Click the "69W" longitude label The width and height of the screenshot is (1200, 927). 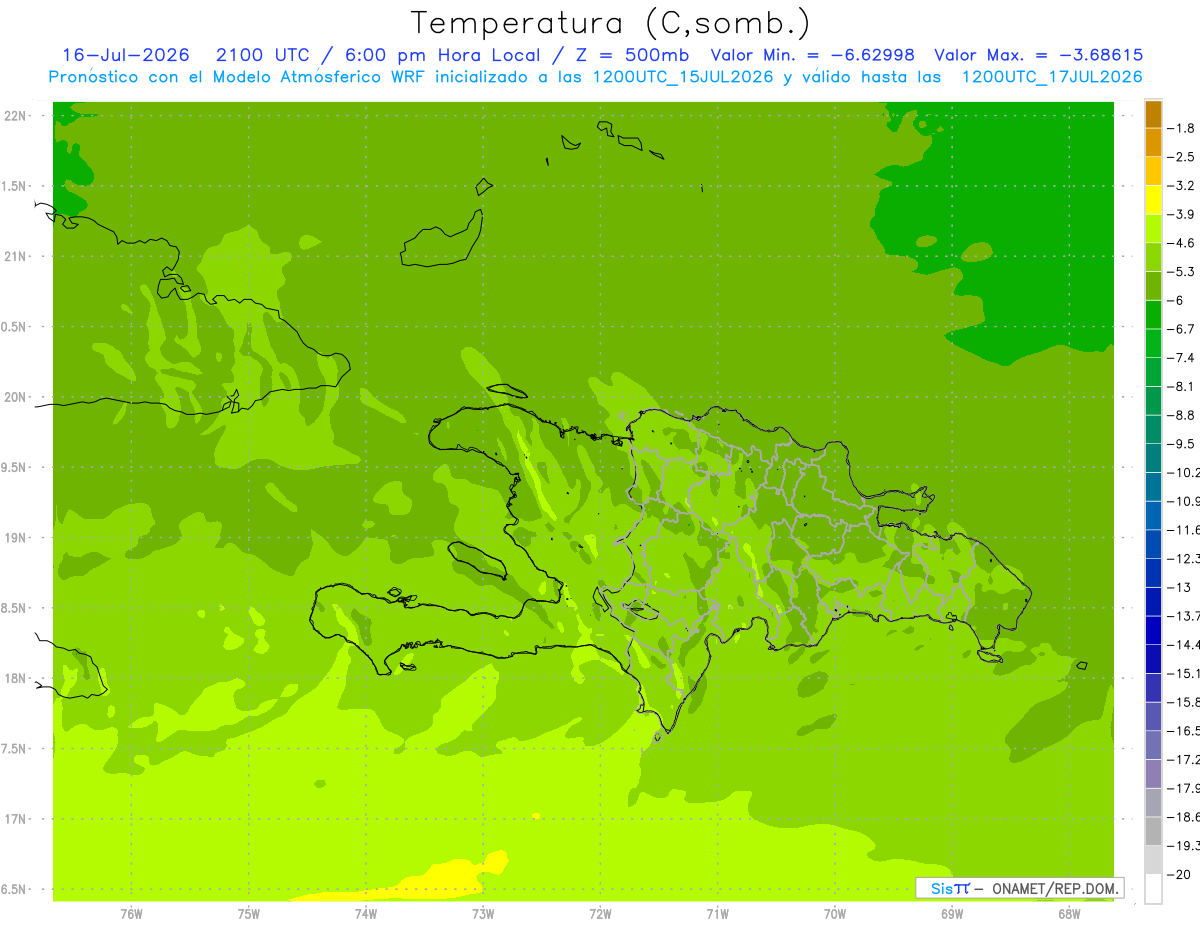[952, 914]
